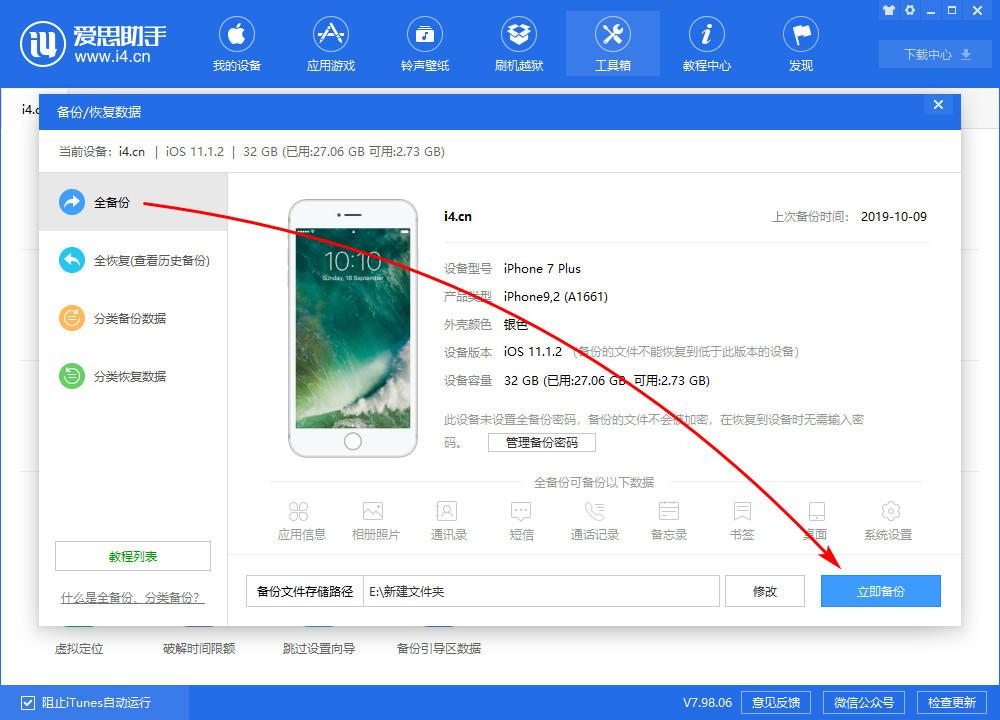The width and height of the screenshot is (1000, 720).
Task: Select the 备忘录 memo backup icon
Action: (x=667, y=518)
